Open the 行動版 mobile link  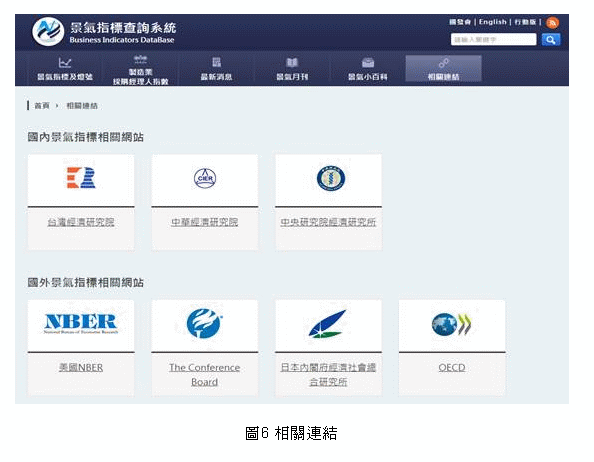(x=525, y=22)
